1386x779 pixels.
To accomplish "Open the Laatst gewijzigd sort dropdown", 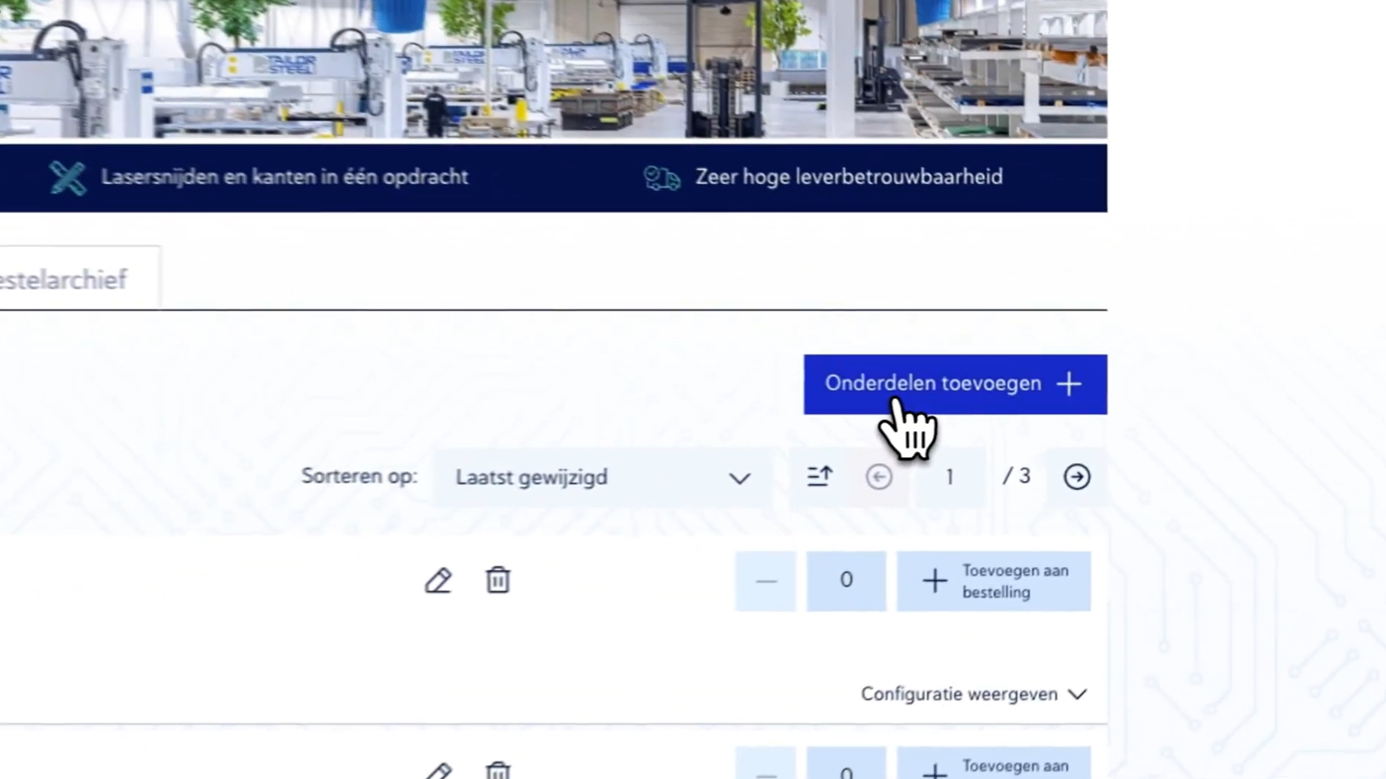I will (x=602, y=477).
